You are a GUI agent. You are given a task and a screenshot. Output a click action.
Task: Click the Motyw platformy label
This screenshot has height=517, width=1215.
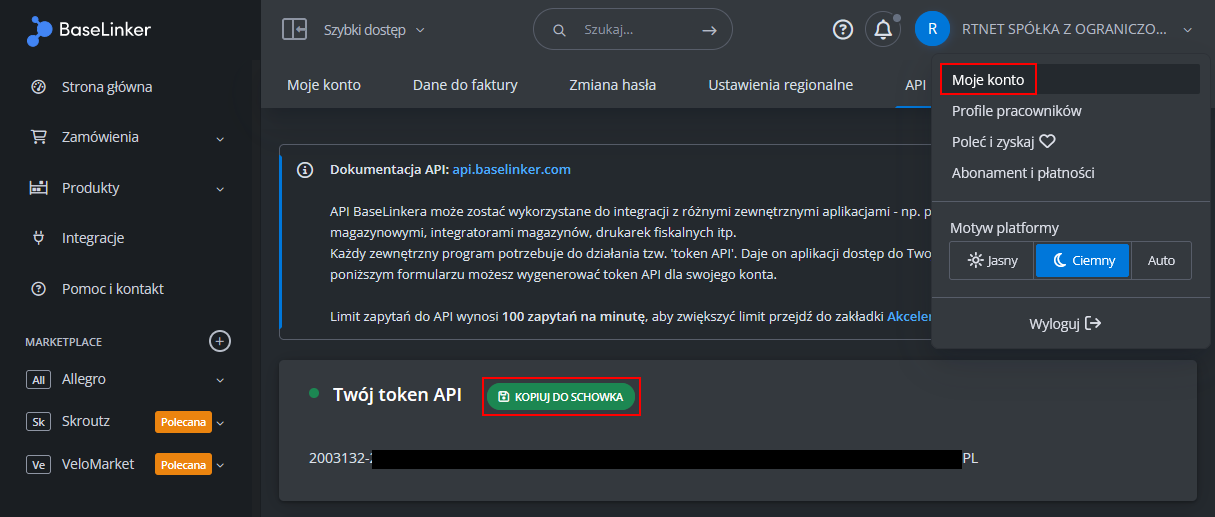[x=1004, y=228]
